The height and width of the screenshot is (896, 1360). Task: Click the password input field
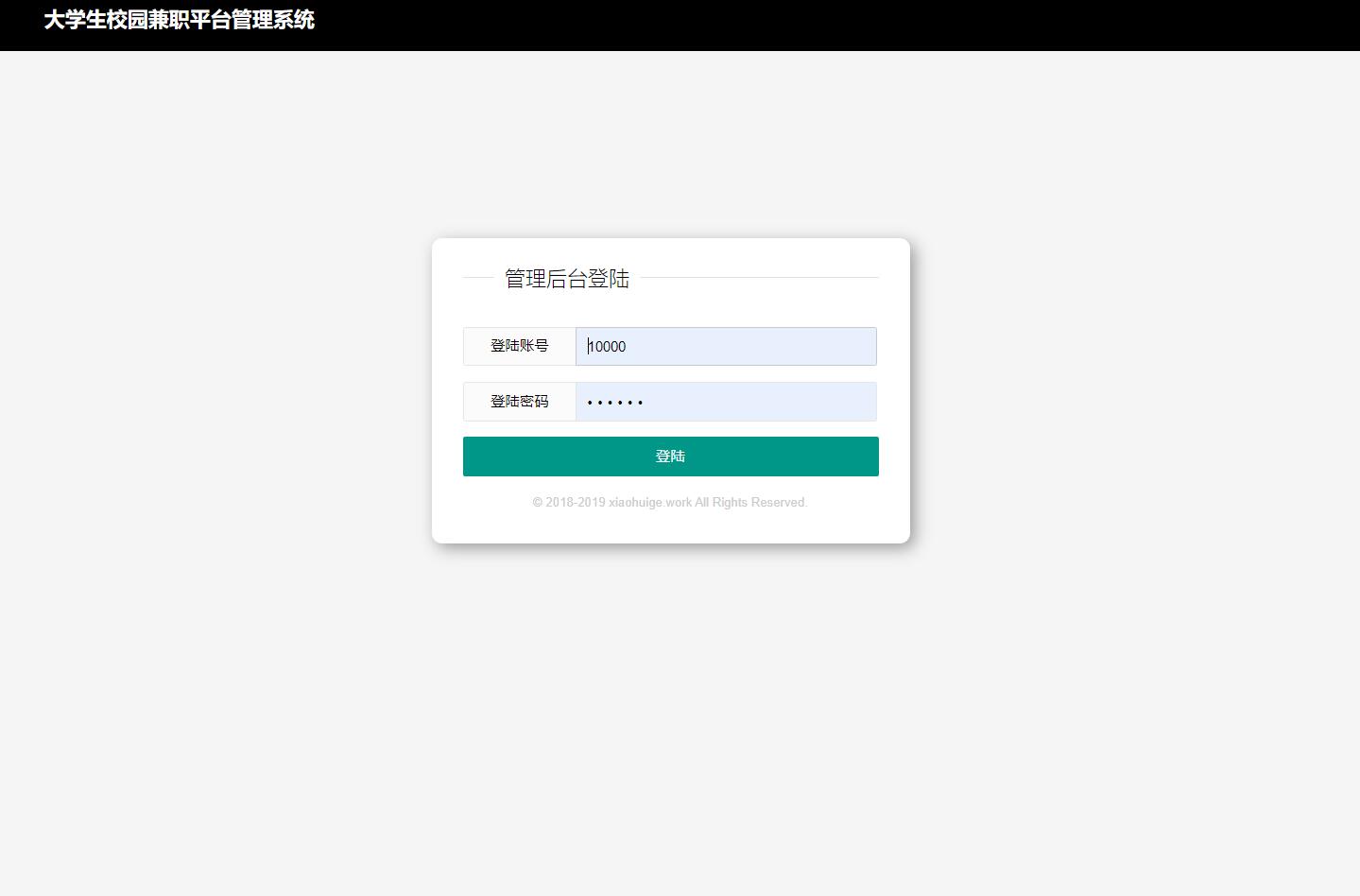725,401
